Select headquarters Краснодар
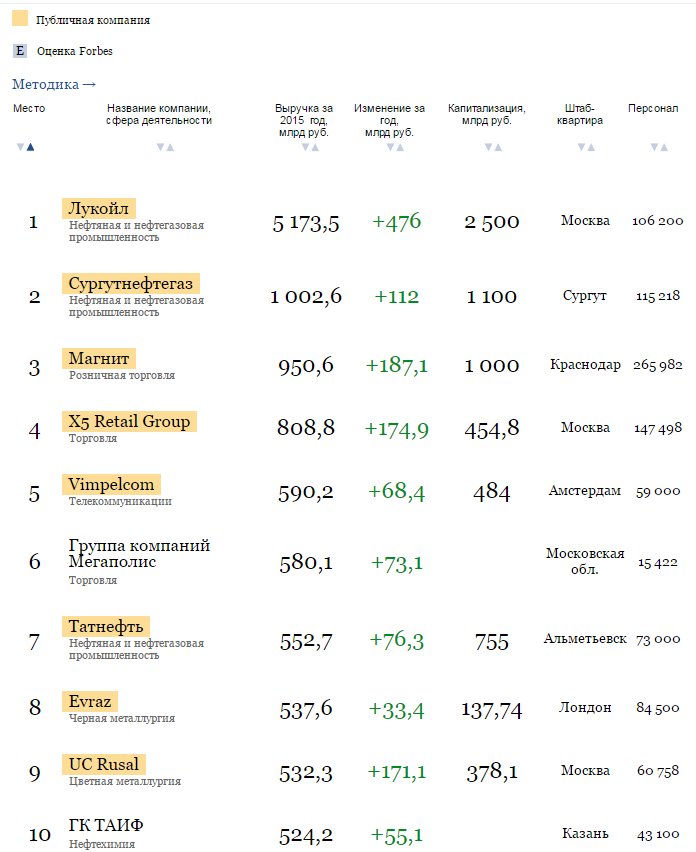Screen dimensions: 696x852 585,365
